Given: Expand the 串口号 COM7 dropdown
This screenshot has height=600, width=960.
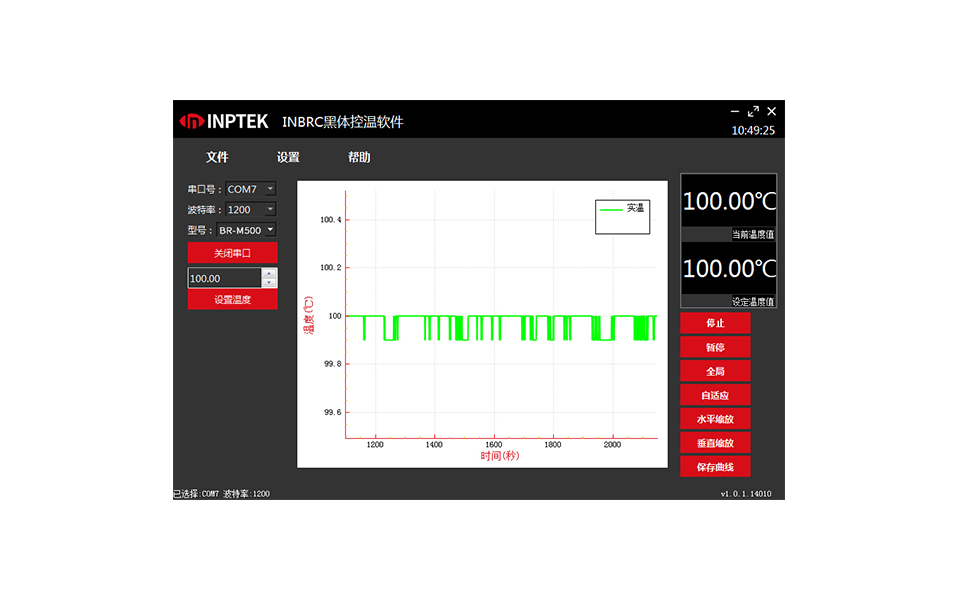Looking at the screenshot, I should coord(269,189).
